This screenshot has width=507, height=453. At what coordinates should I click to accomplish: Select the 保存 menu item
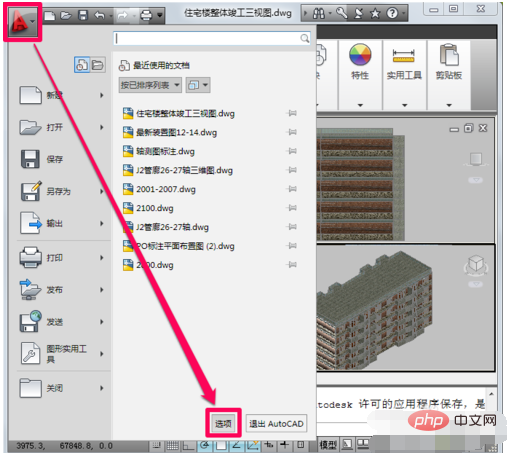tap(62, 159)
